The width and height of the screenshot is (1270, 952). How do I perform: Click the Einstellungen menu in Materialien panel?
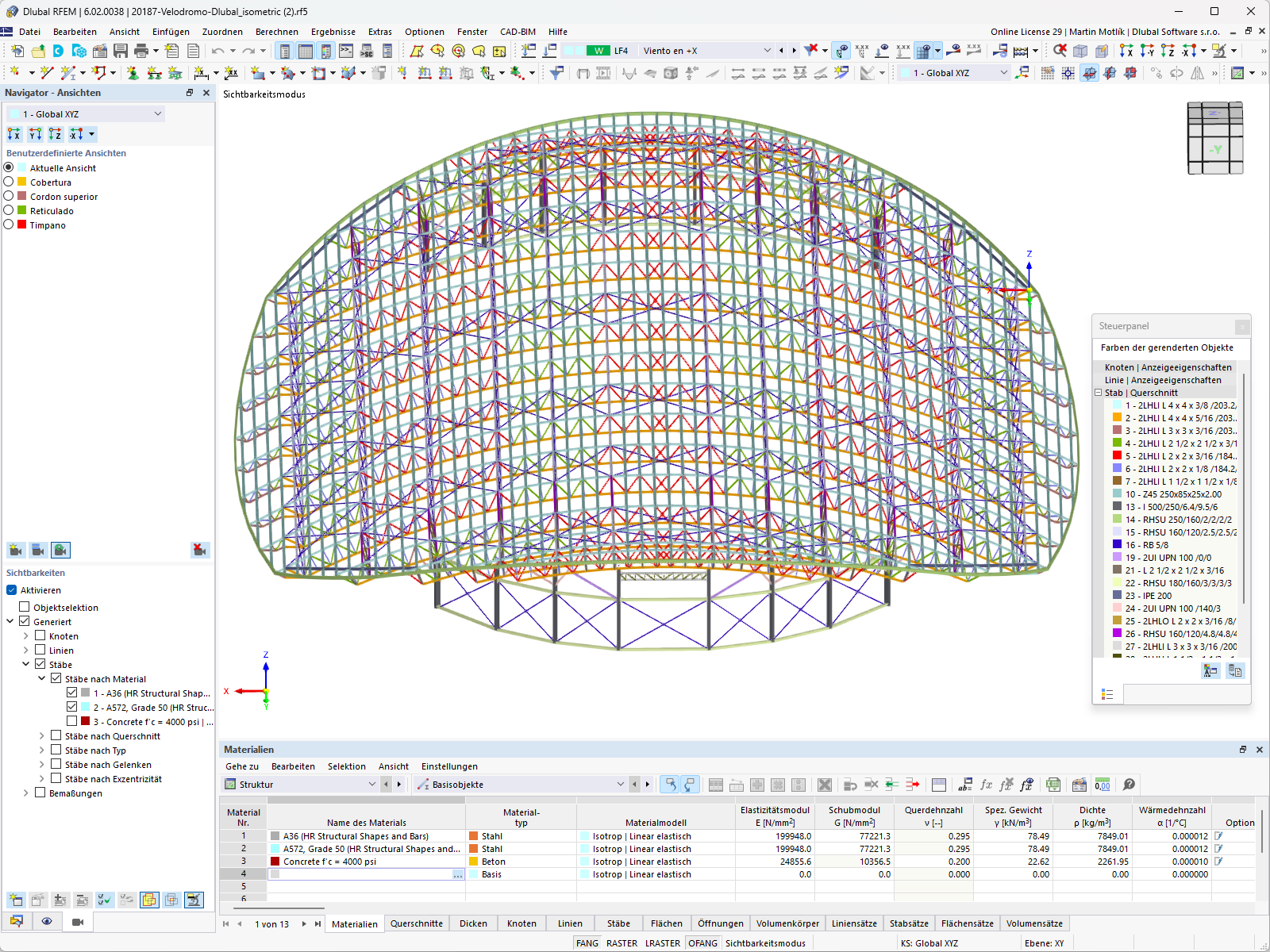click(449, 766)
